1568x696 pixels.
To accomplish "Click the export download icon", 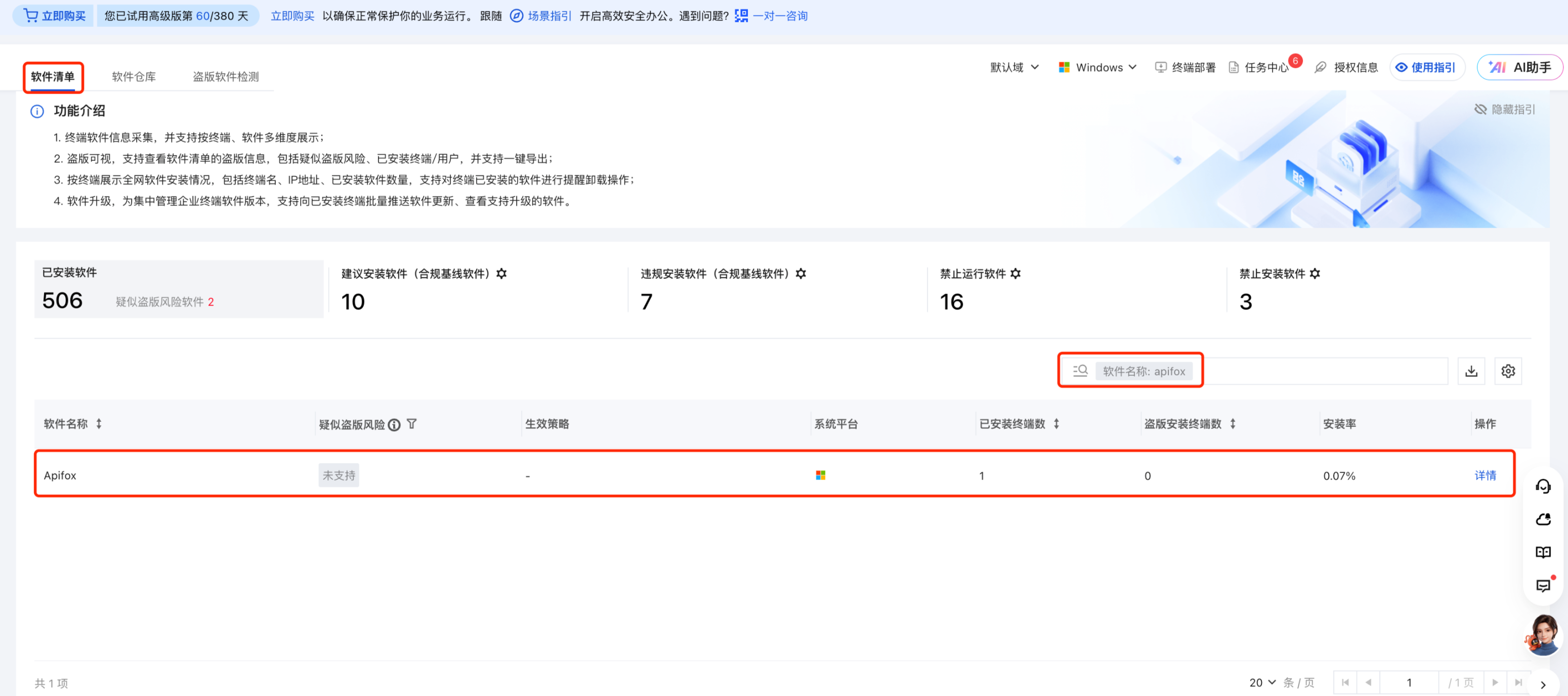I will [1471, 371].
